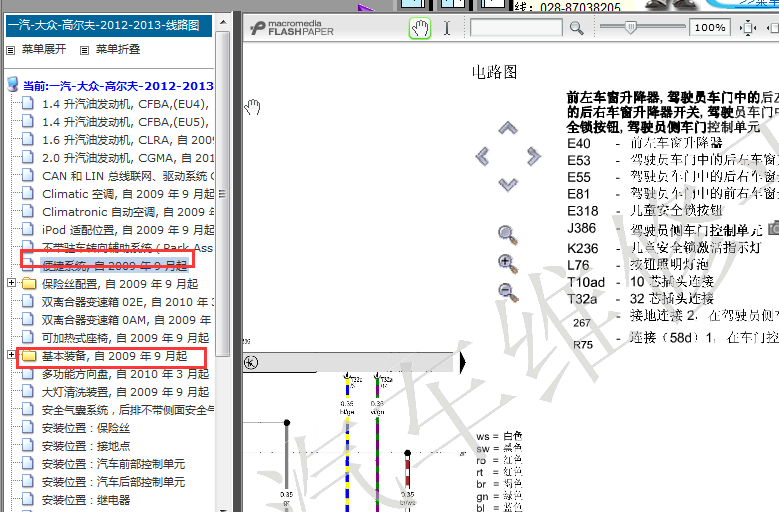This screenshot has height=512, width=779.
Task: Click the 100% zoom percentage box
Action: coord(709,28)
